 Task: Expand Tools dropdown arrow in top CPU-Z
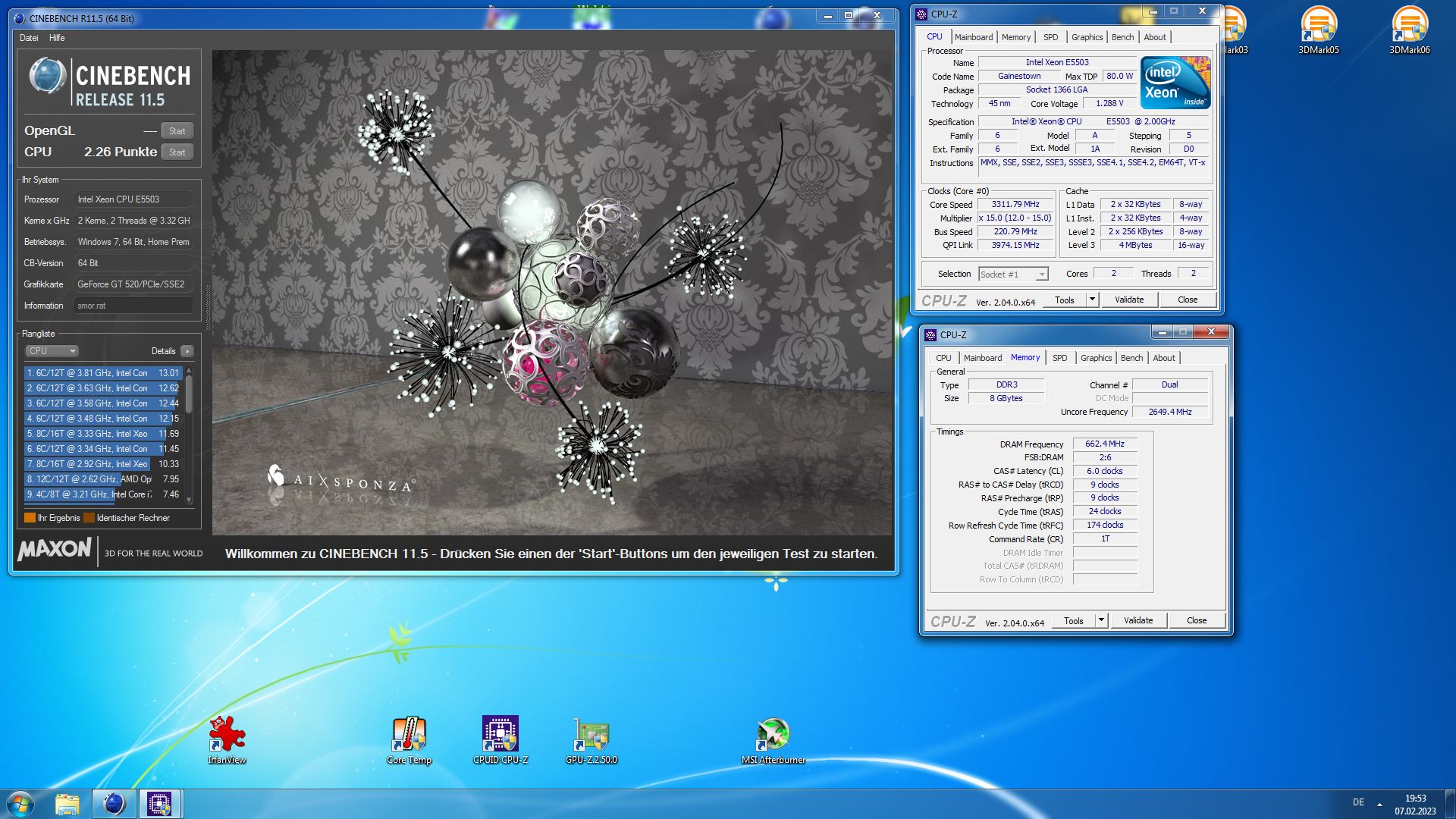(x=1092, y=300)
